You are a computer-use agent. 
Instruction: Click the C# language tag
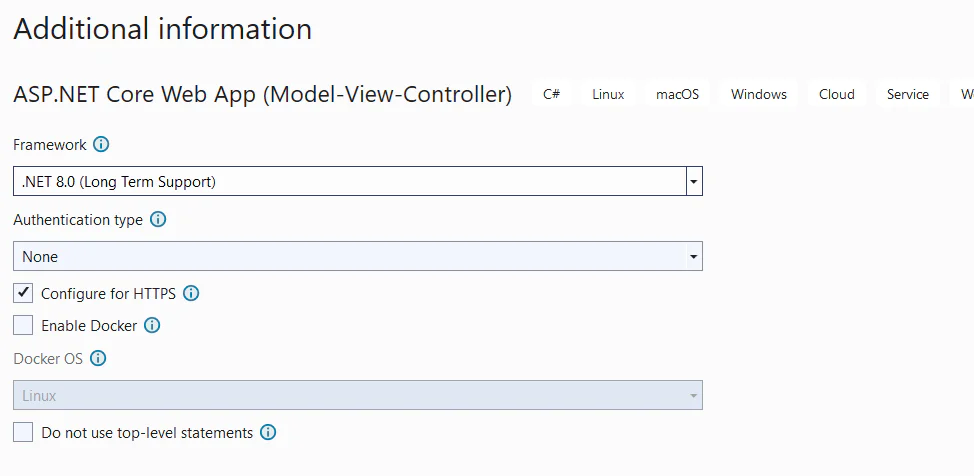coord(552,94)
